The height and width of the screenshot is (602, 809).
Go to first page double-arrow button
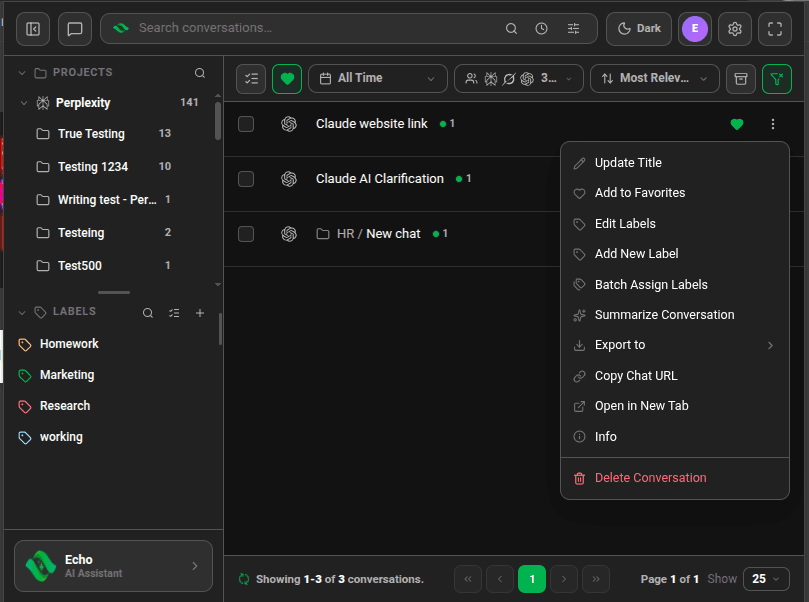(x=467, y=579)
